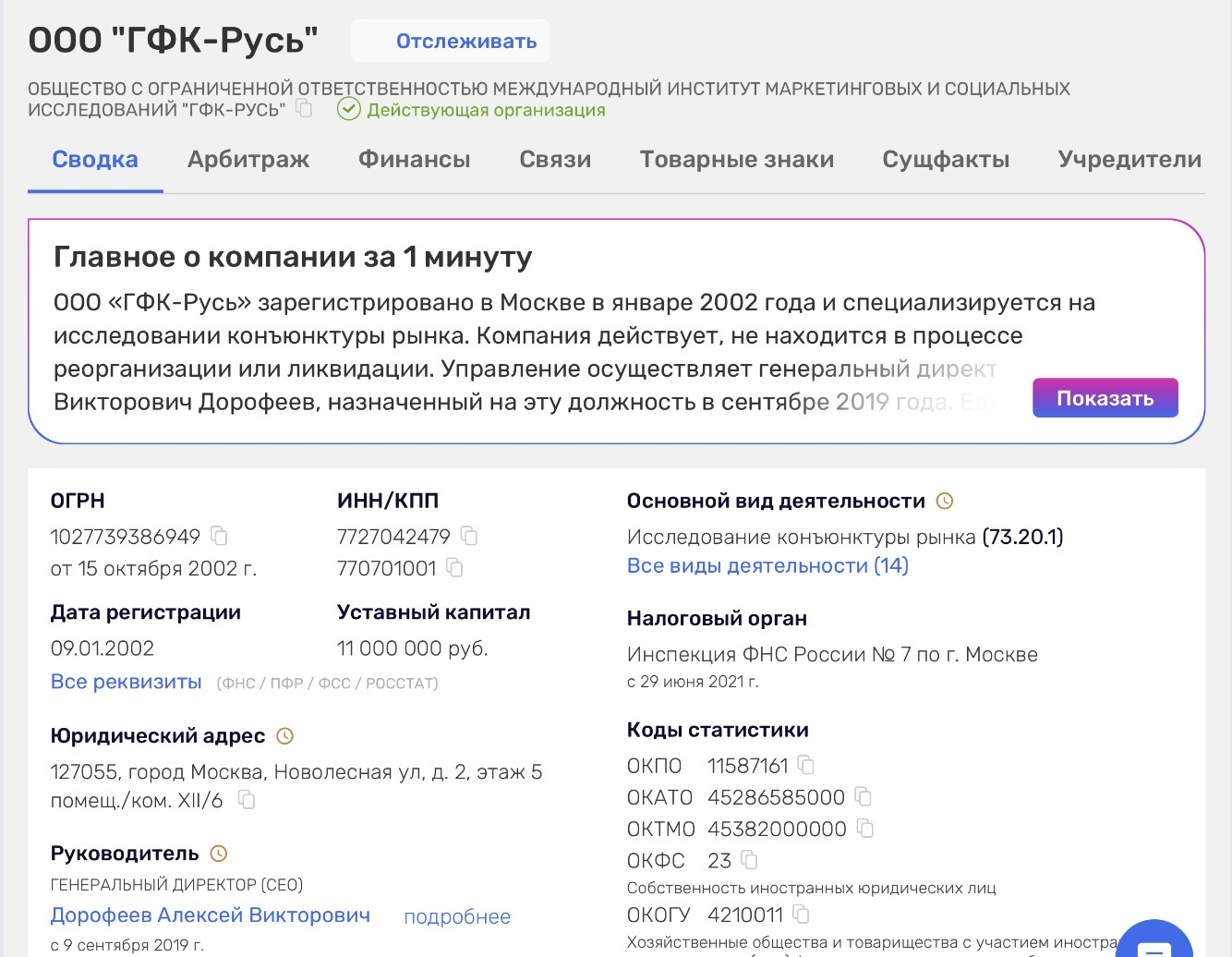1232x957 pixels.
Task: Open the Сущфакты tab
Action: (946, 160)
